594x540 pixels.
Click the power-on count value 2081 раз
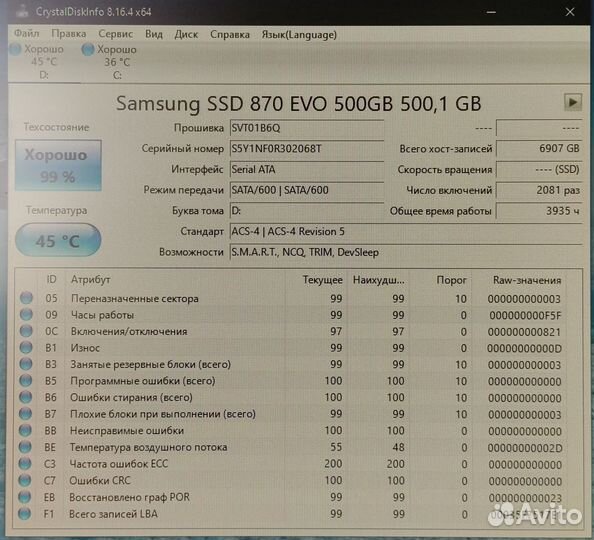[x=539, y=190]
